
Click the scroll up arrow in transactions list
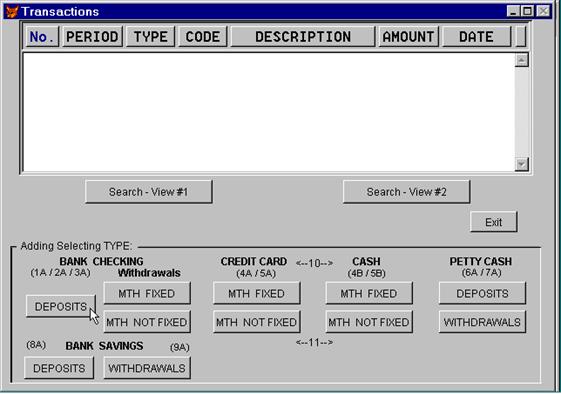521,60
